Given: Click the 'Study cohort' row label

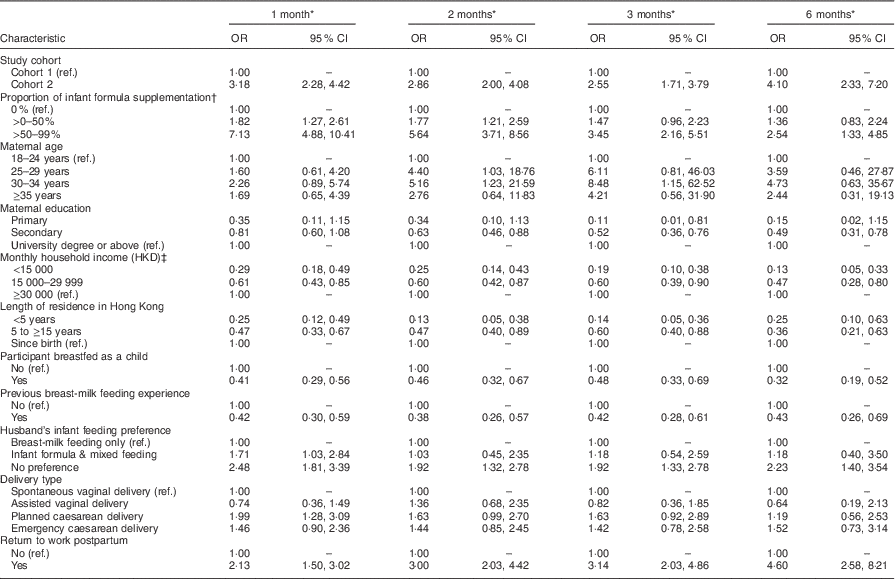Looking at the screenshot, I should tap(31, 62).
